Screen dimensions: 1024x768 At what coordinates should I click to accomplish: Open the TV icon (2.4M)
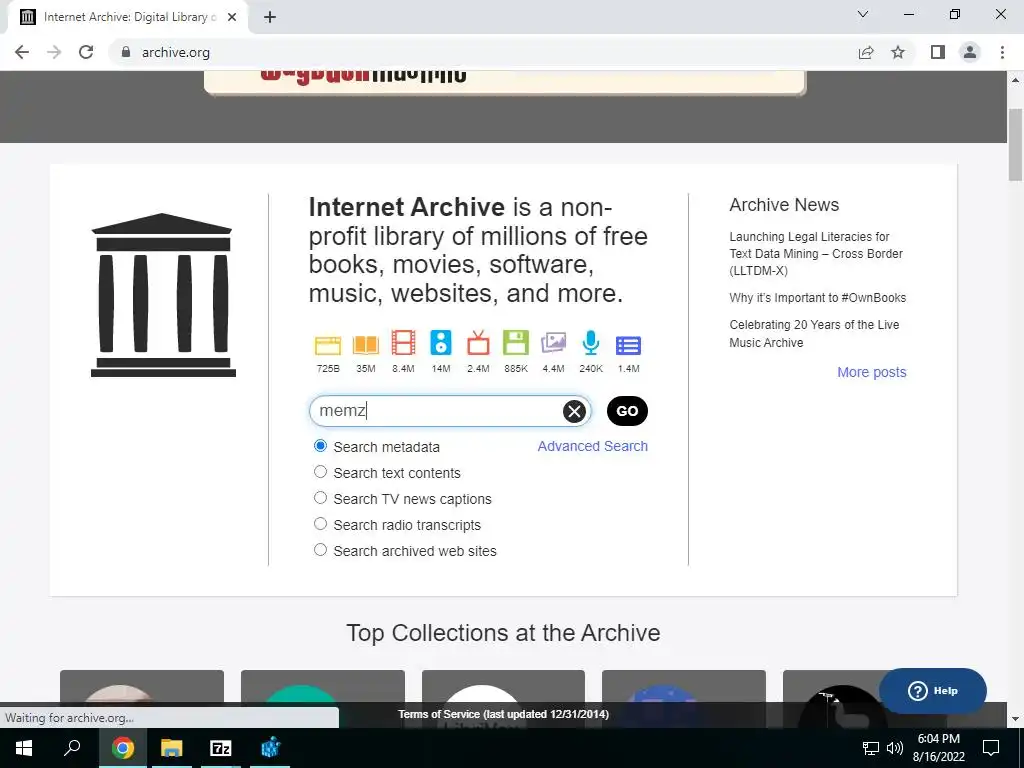coord(478,343)
